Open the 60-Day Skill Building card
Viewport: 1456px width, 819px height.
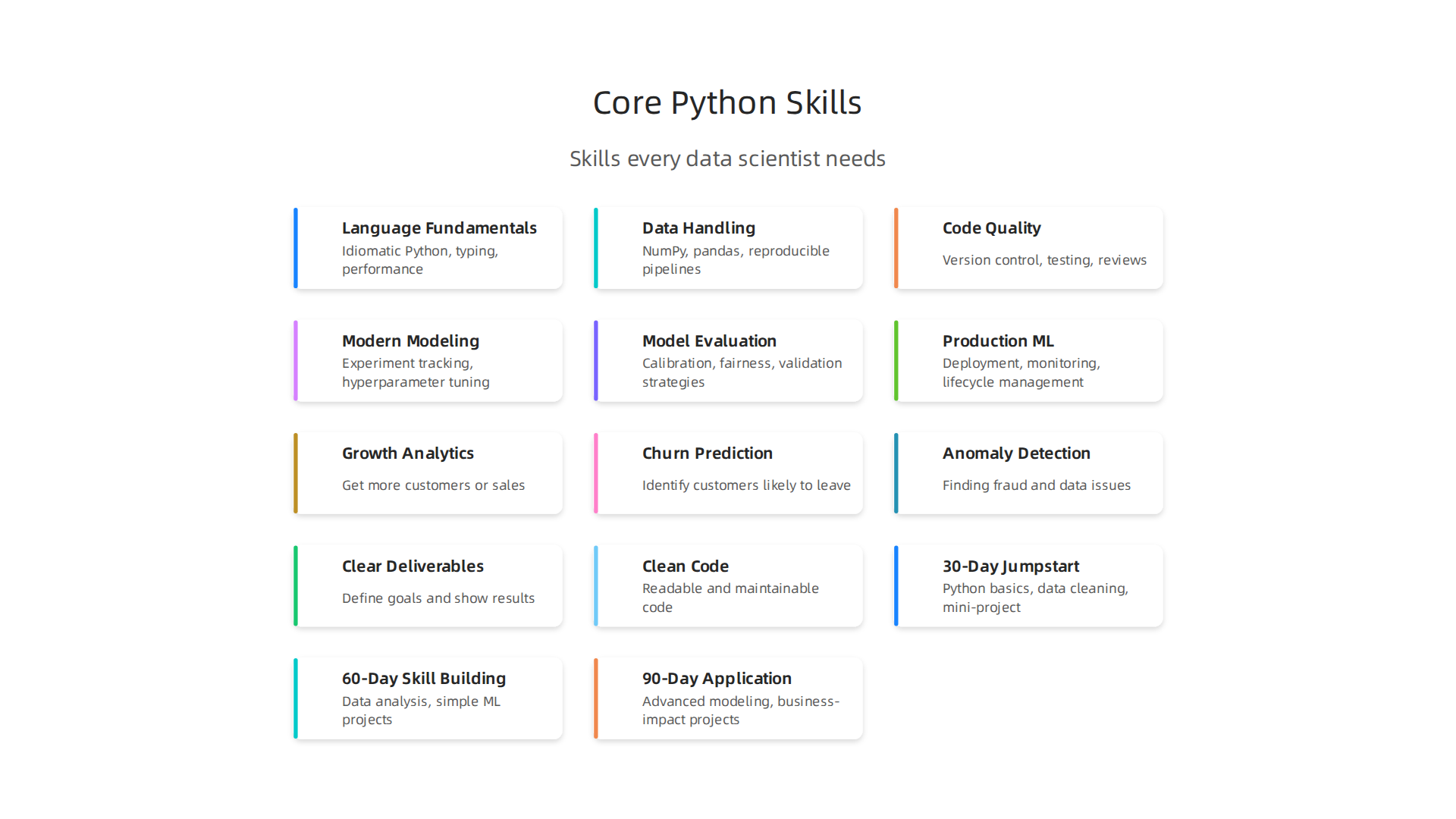(x=428, y=698)
